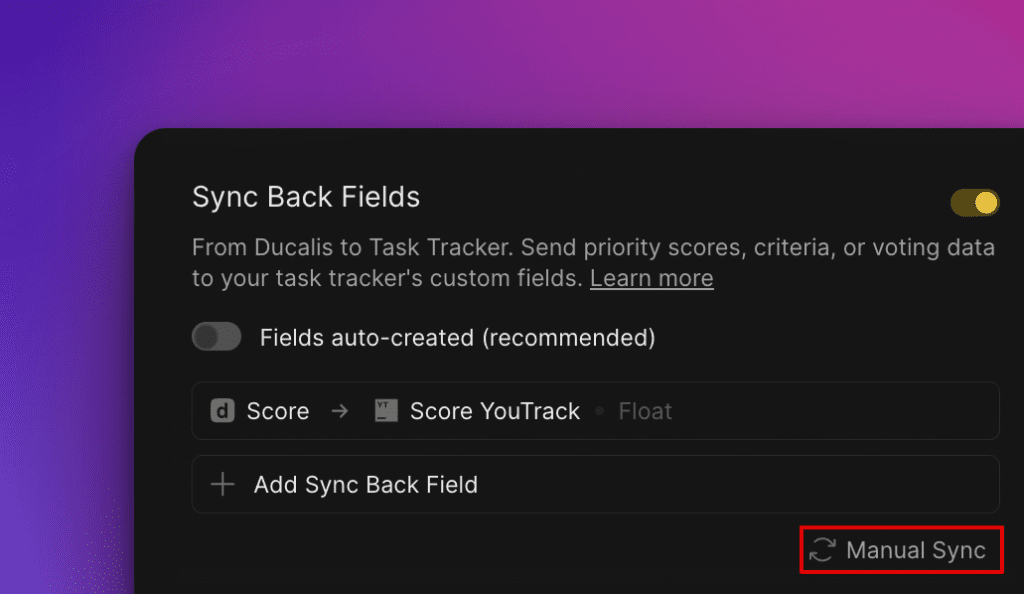Viewport: 1024px width, 594px height.
Task: Click the 'From Ducalis to Task Tracker' description
Action: (594, 262)
